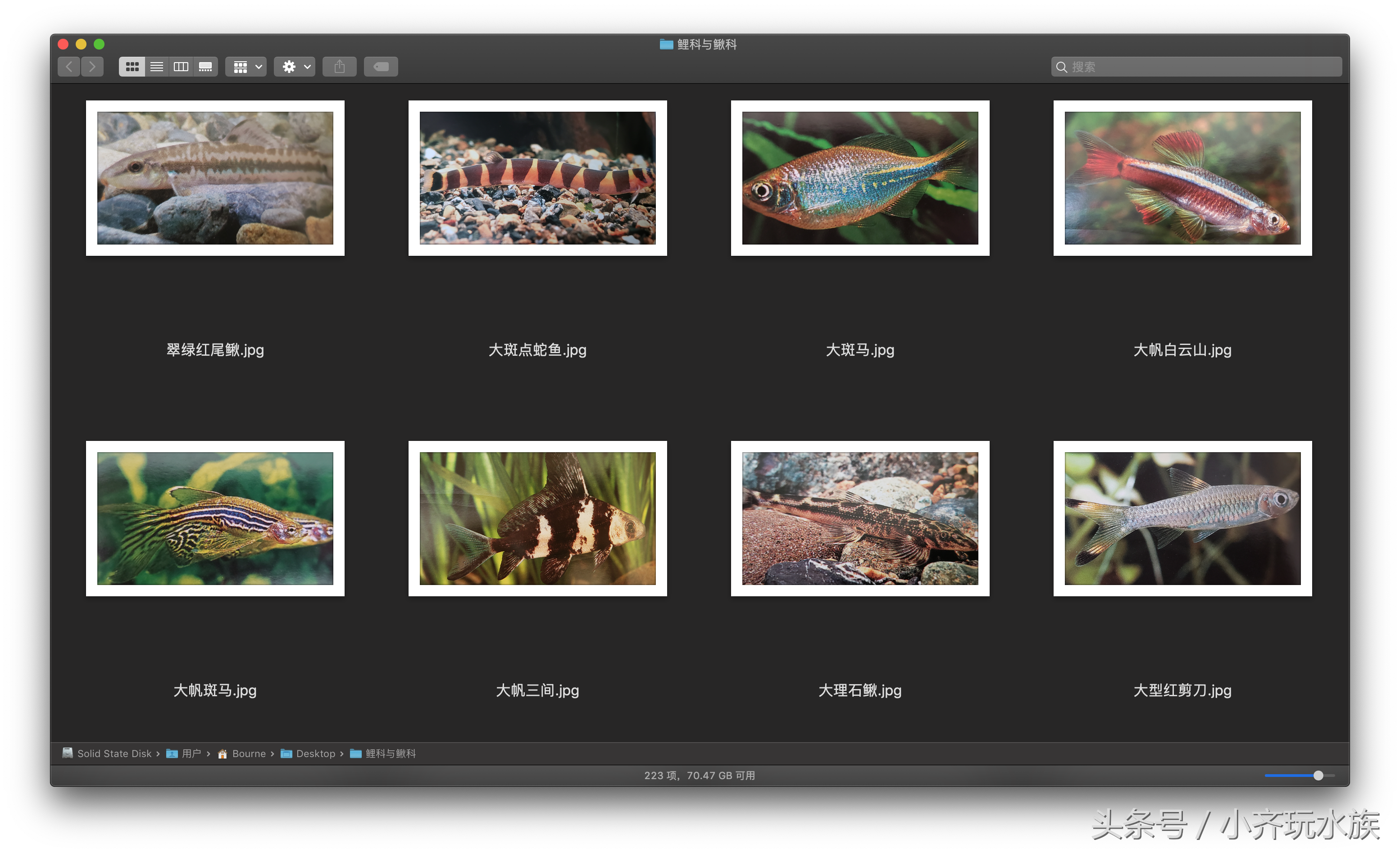1400x853 pixels.
Task: Click the file name 大帆三间.jpg
Action: (x=537, y=690)
